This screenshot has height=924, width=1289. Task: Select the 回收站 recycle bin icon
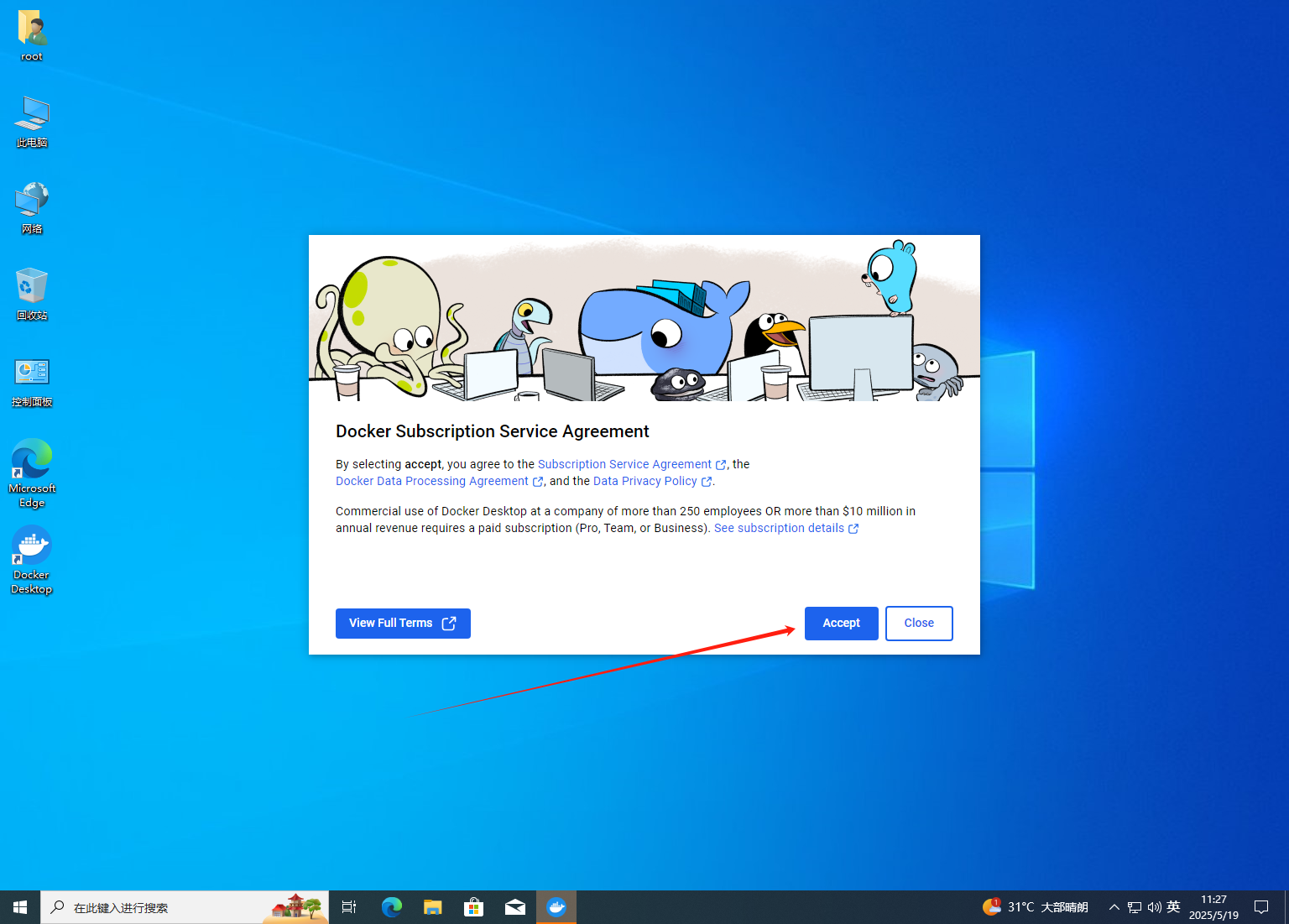click(x=32, y=295)
